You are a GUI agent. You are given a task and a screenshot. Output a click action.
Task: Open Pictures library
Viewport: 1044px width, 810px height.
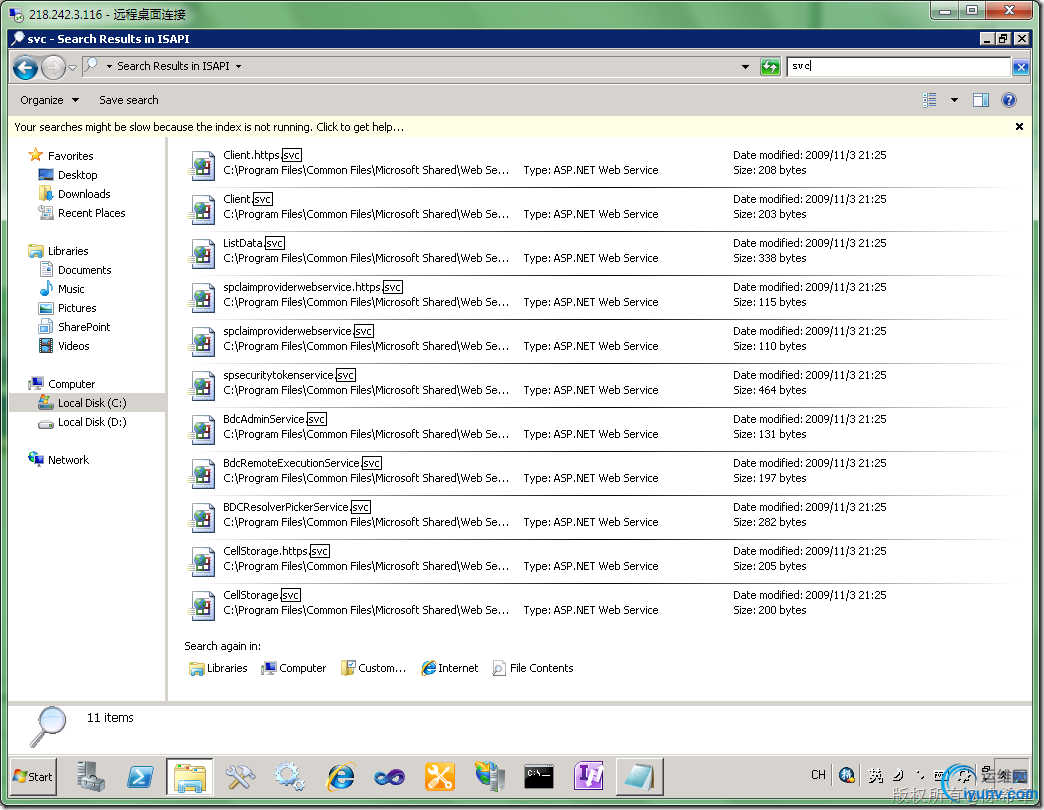pyautogui.click(x=68, y=307)
